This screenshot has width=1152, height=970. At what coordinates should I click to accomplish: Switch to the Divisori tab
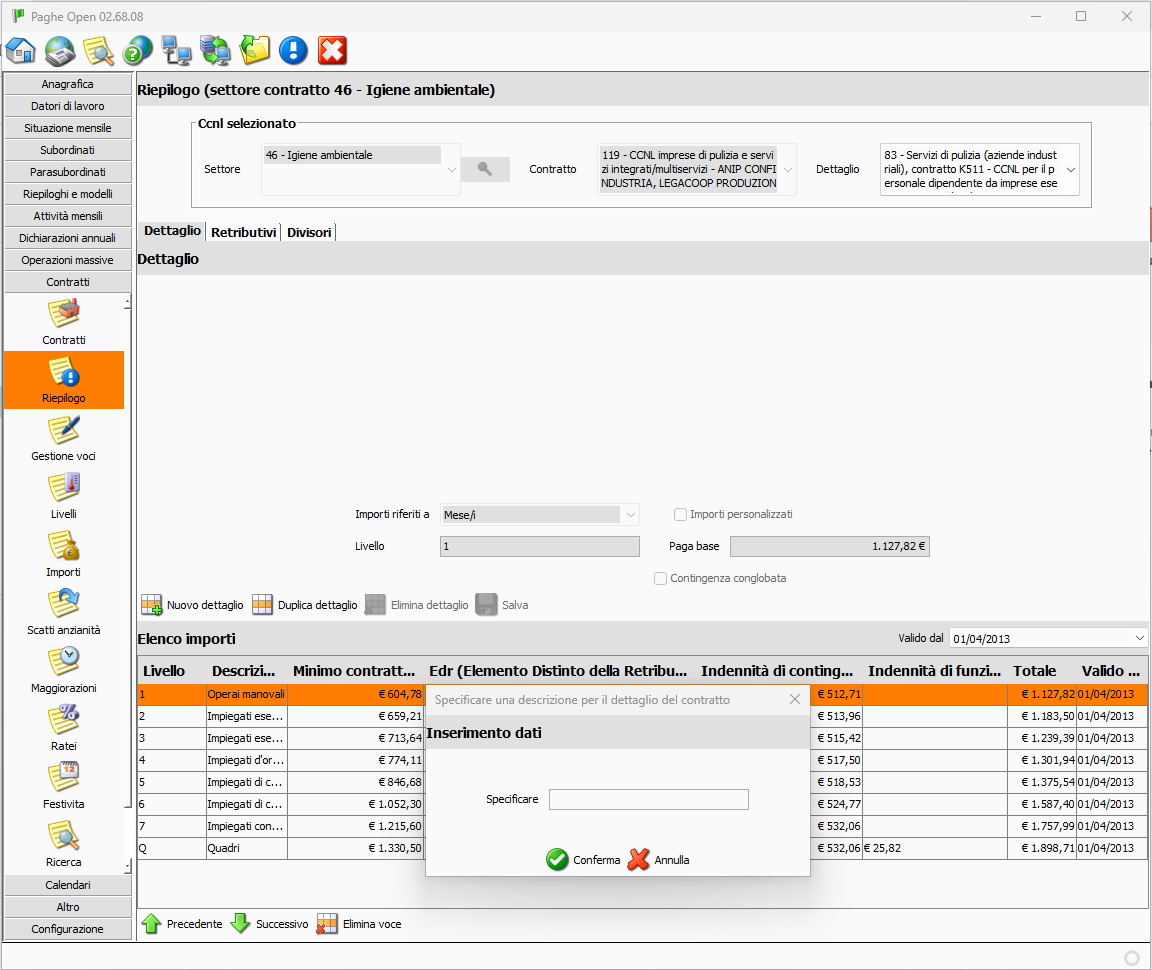(x=309, y=232)
